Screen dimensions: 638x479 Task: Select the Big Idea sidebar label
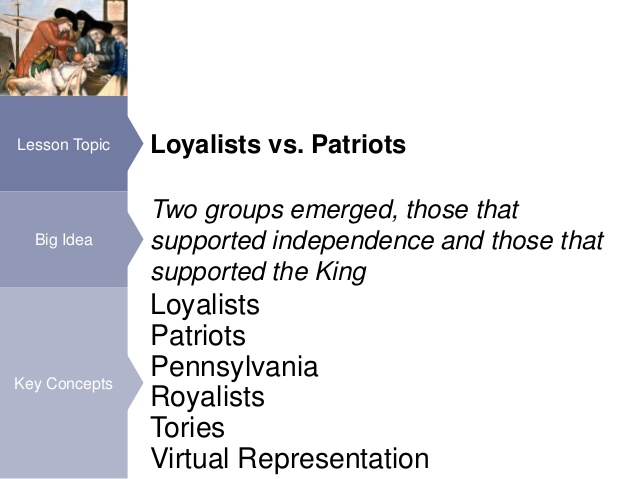point(63,240)
